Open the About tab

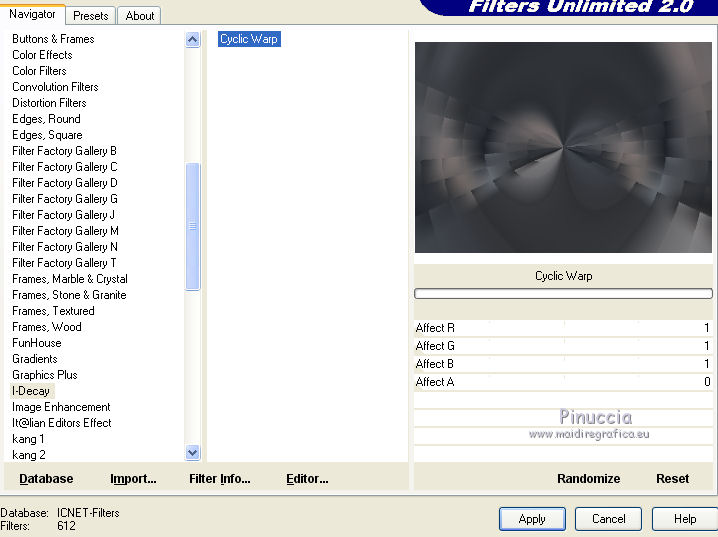pyautogui.click(x=140, y=16)
